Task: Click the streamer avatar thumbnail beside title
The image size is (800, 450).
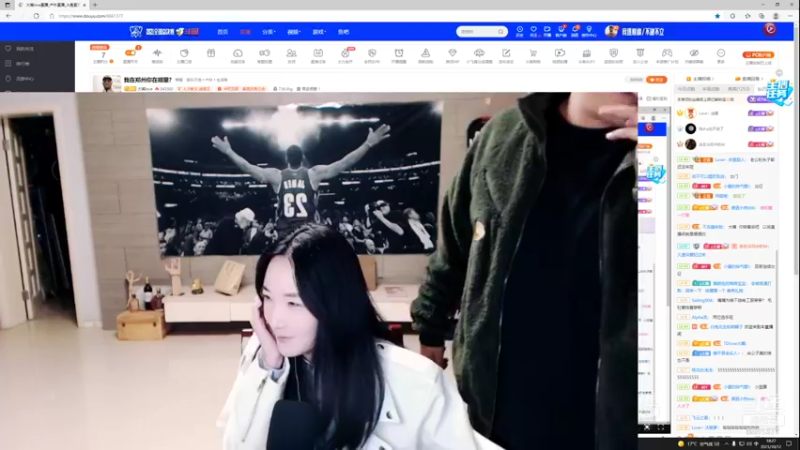Action: (x=107, y=84)
